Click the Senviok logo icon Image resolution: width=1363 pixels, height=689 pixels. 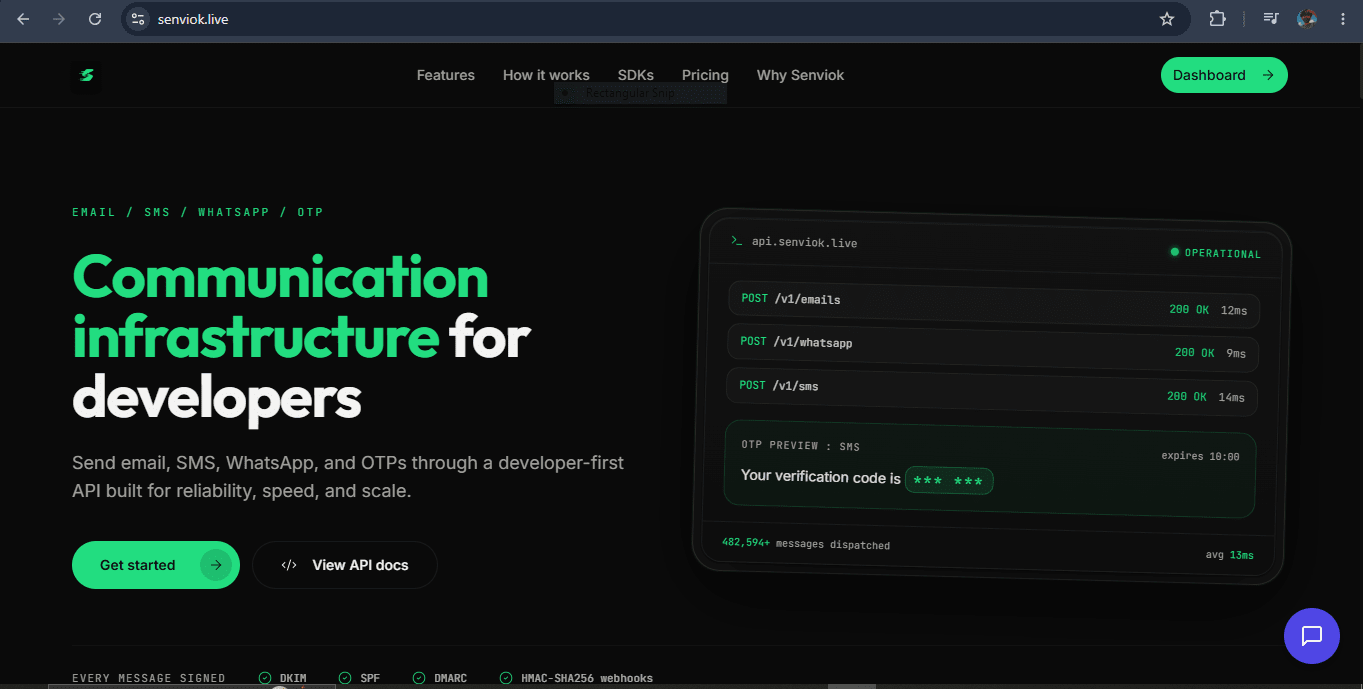[86, 75]
